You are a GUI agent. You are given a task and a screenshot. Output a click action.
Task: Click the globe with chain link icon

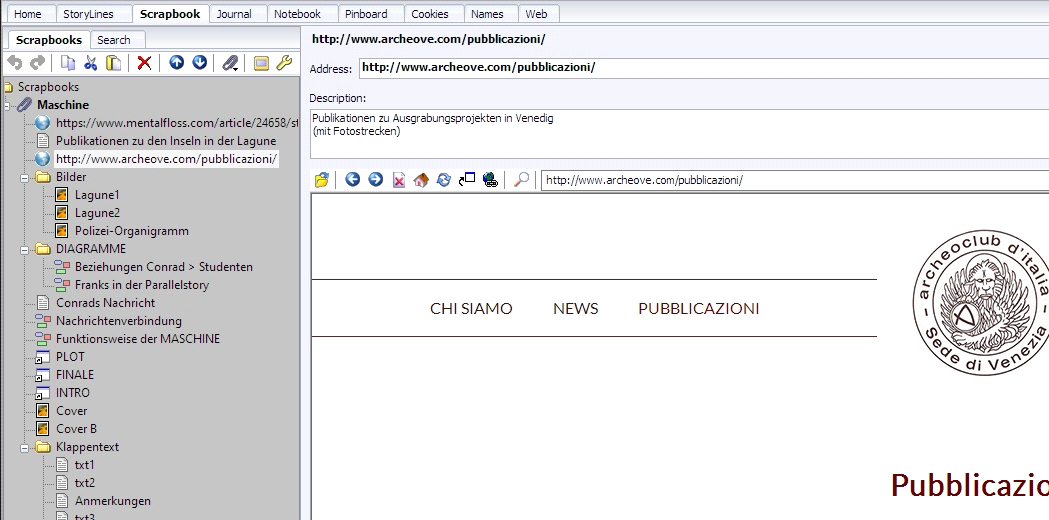coord(490,179)
